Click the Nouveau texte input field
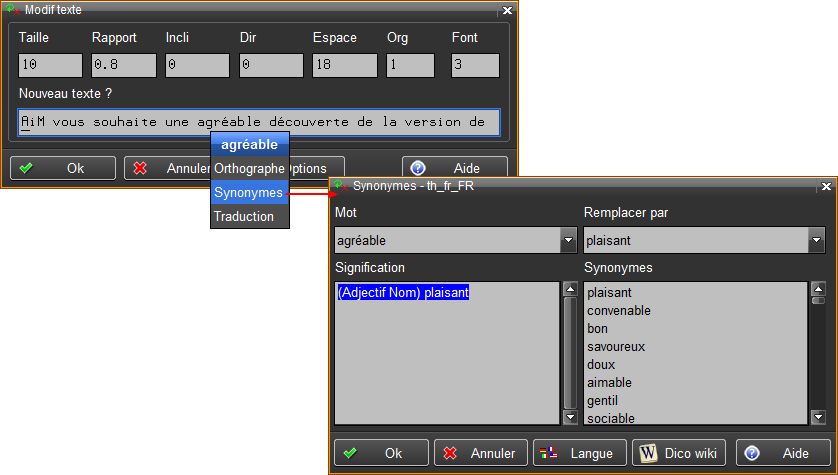Viewport: 838px width, 475px height. (258, 123)
